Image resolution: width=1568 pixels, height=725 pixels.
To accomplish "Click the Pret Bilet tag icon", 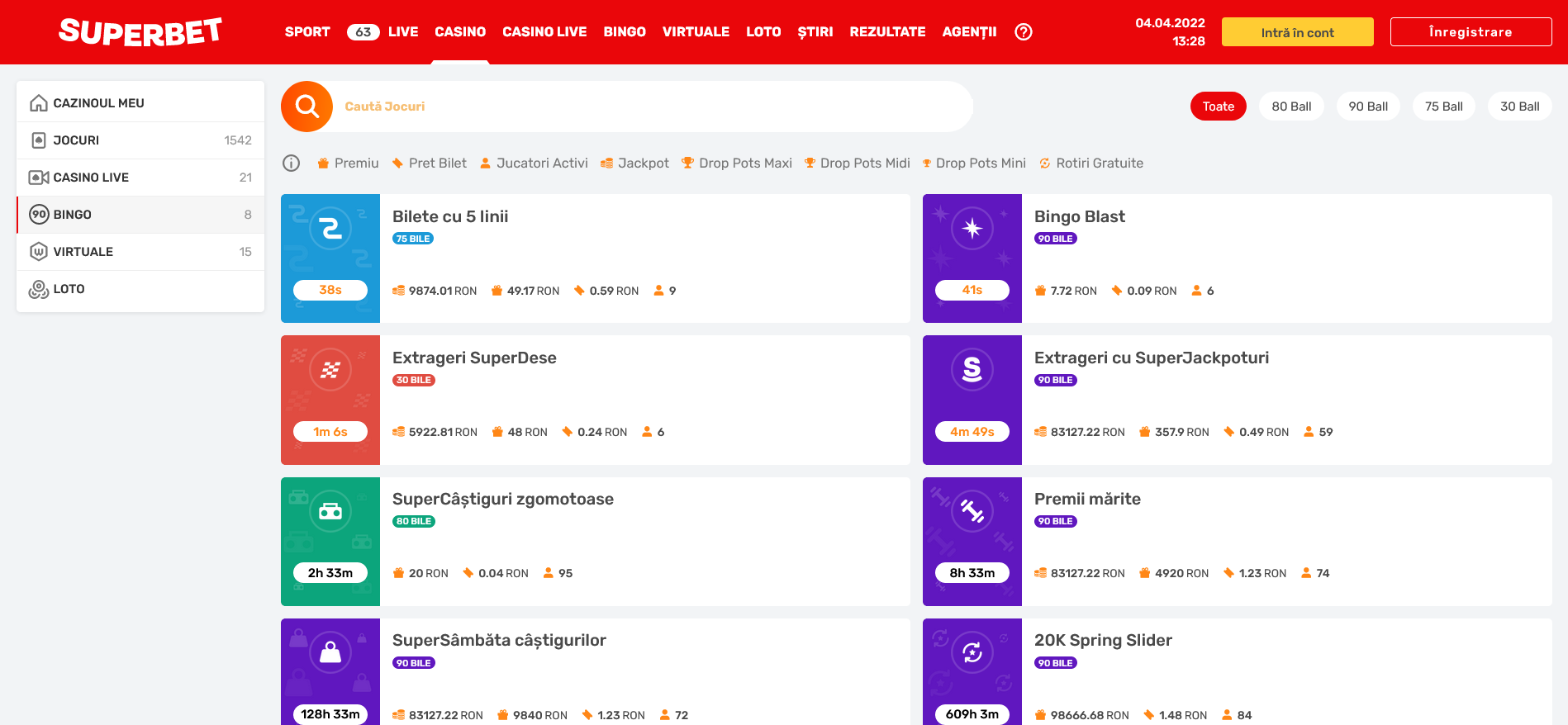I will point(397,163).
